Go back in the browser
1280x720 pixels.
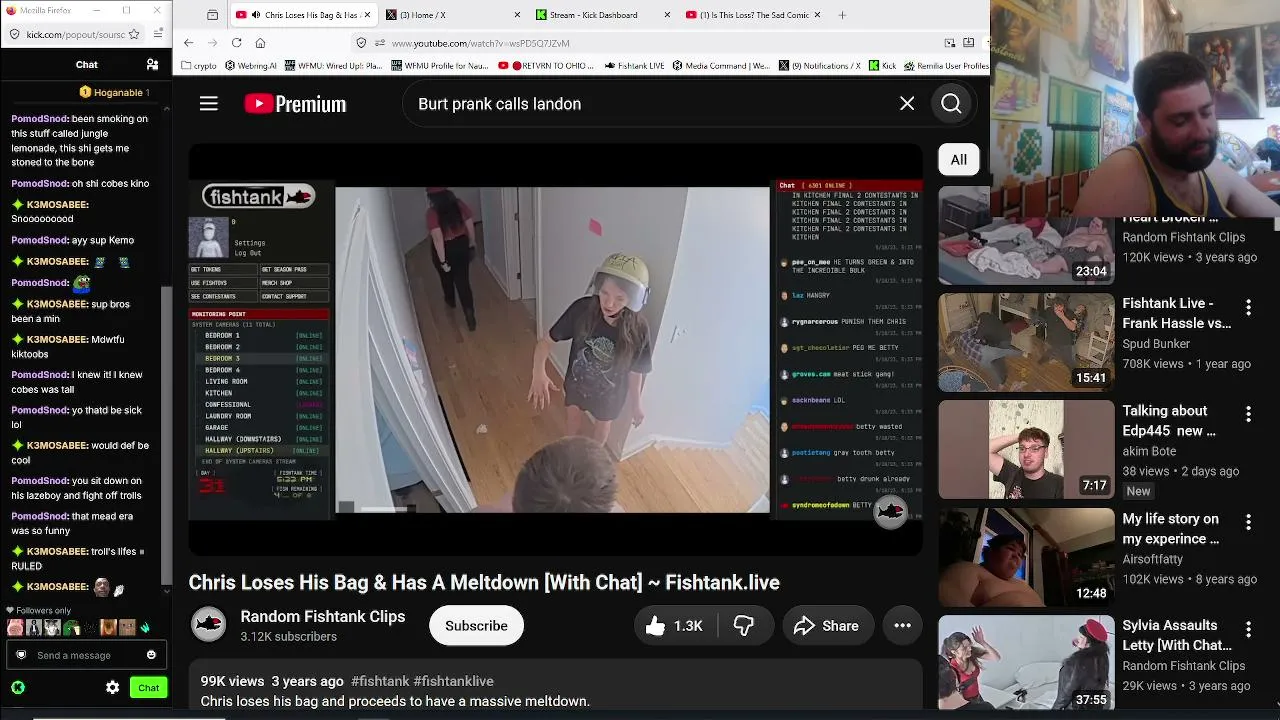coord(188,43)
